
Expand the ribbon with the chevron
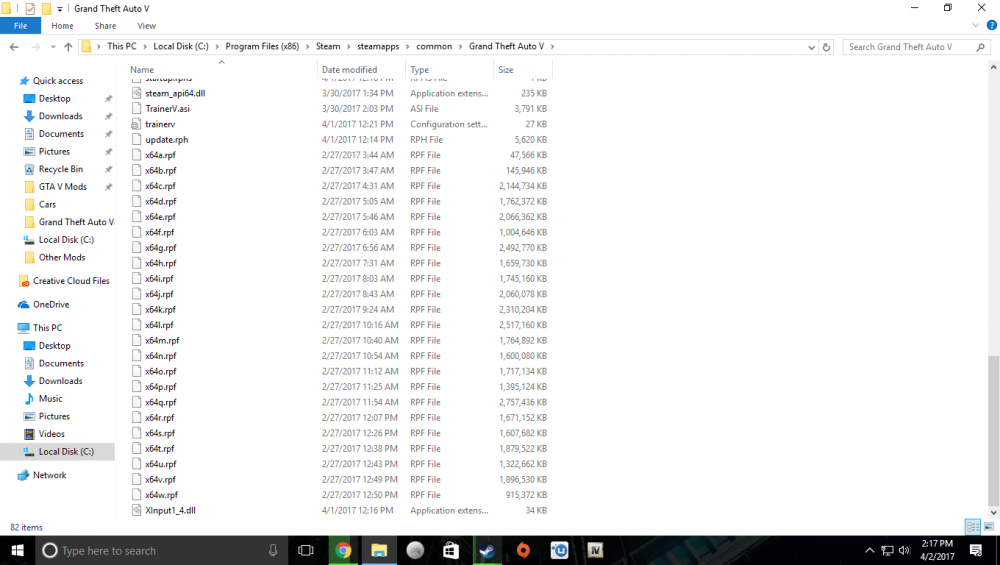tap(975, 26)
